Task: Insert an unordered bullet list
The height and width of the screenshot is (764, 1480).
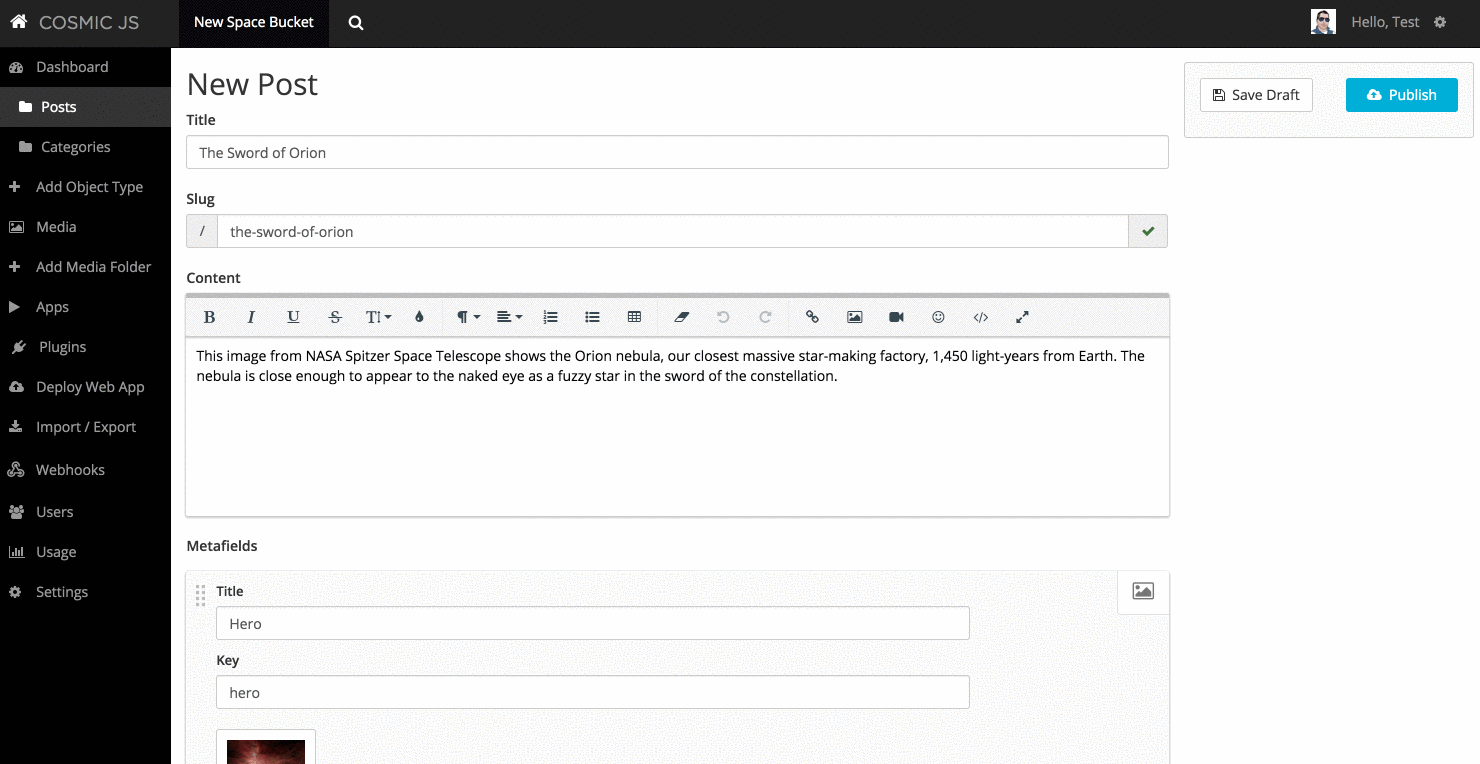Action: (592, 317)
